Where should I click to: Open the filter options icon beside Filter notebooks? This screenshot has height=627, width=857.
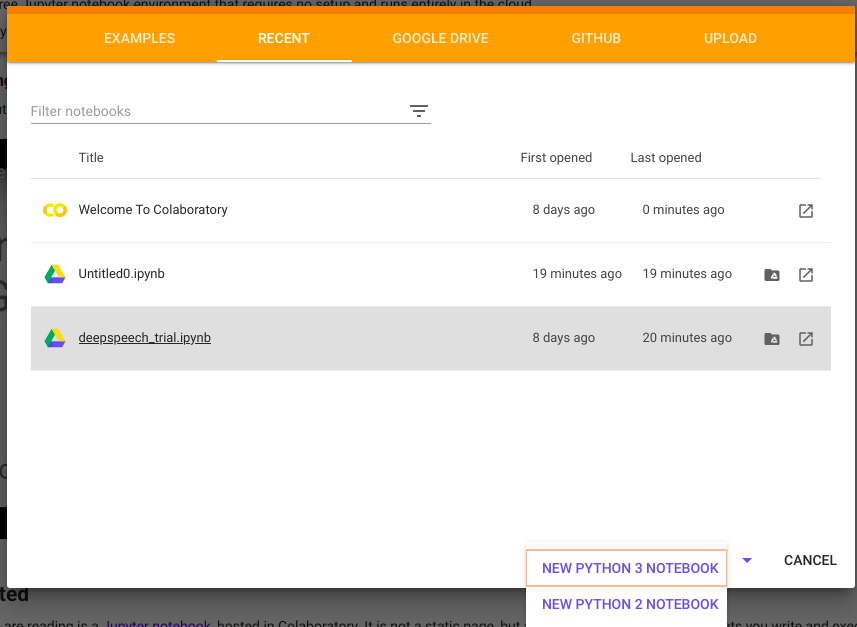tap(419, 111)
